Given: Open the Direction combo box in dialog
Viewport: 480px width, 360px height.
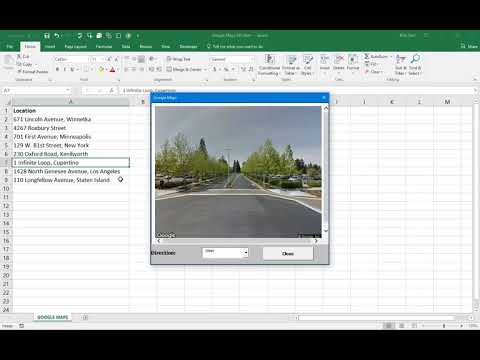Looking at the screenshot, I should (x=225, y=252).
